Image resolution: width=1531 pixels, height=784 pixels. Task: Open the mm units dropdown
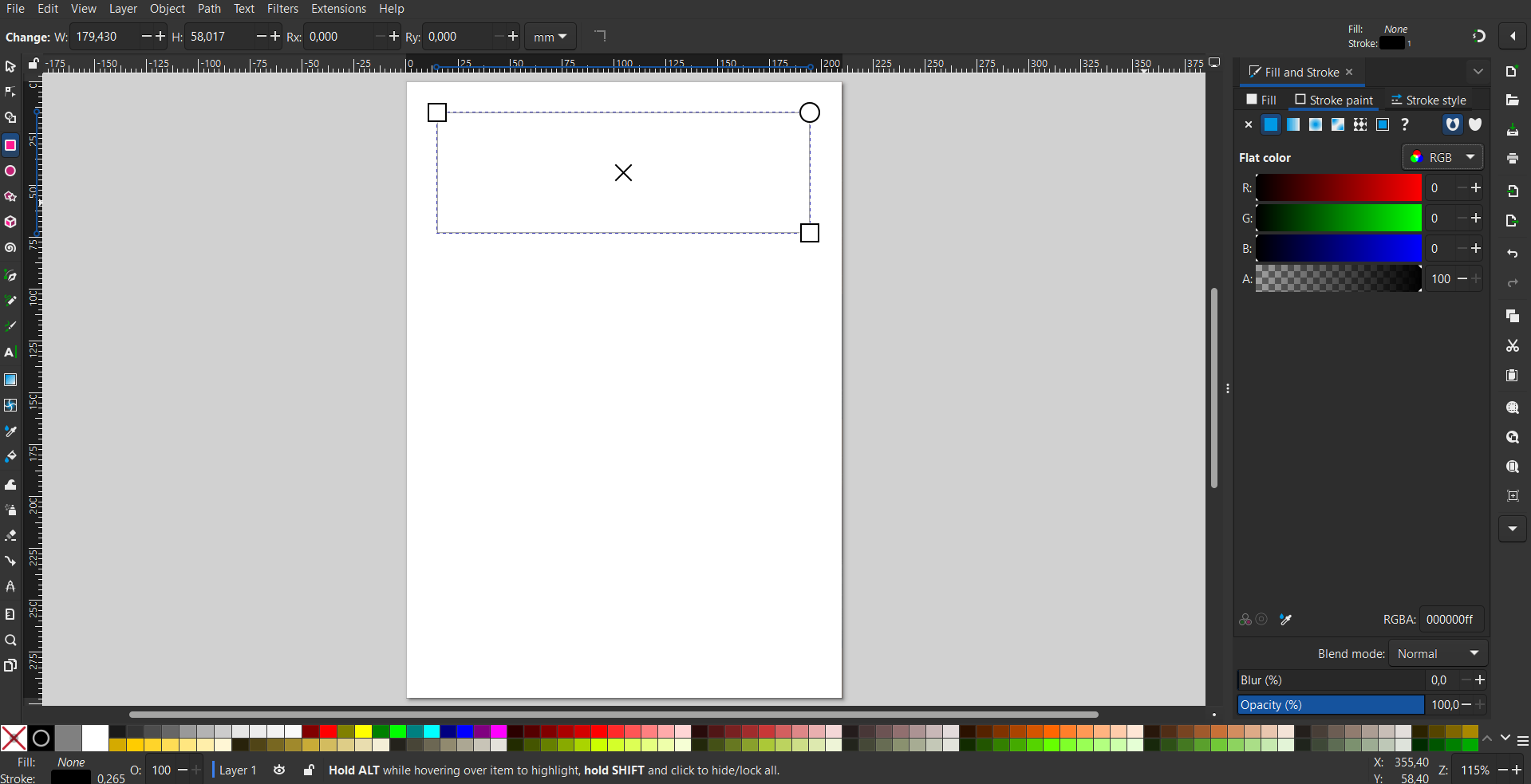550,37
